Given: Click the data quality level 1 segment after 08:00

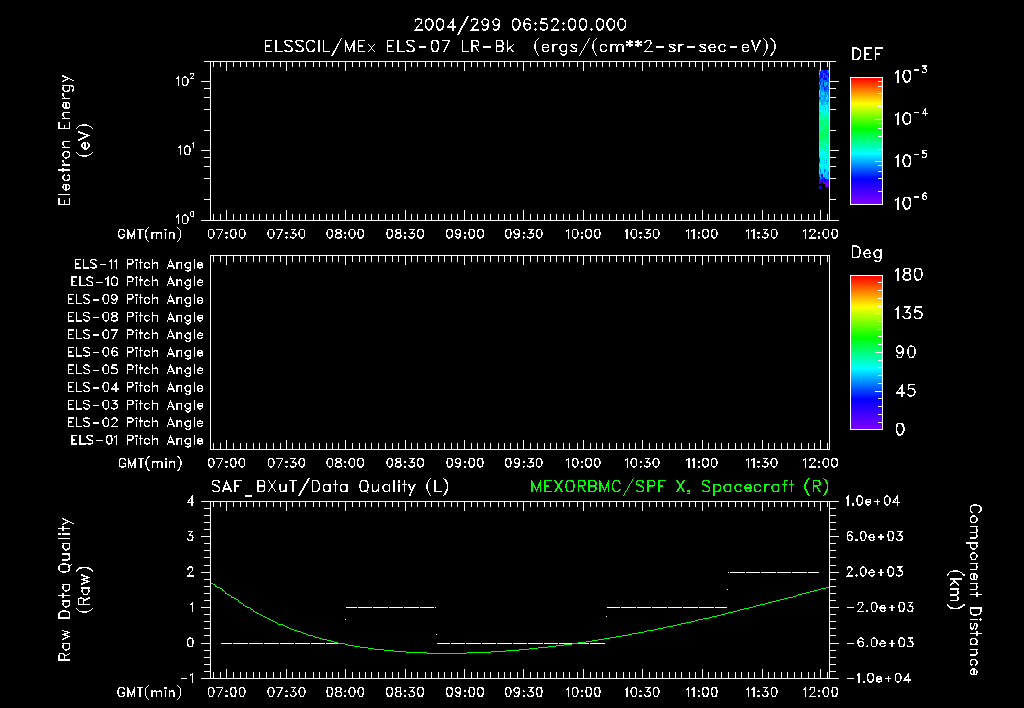Looking at the screenshot, I should click(x=391, y=607).
